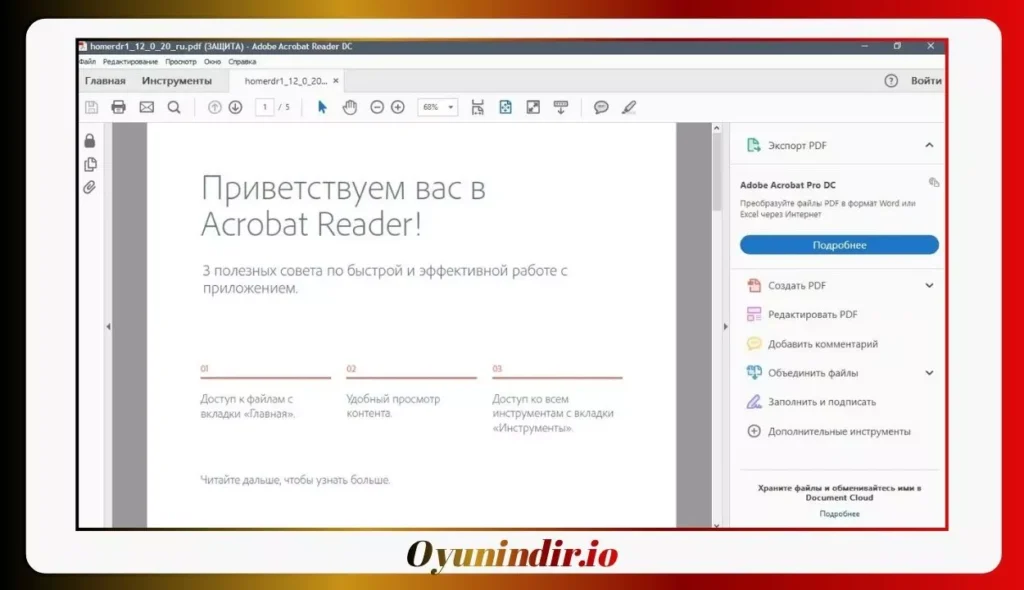Go to previous page arrow
The height and width of the screenshot is (590, 1024).
pos(214,107)
